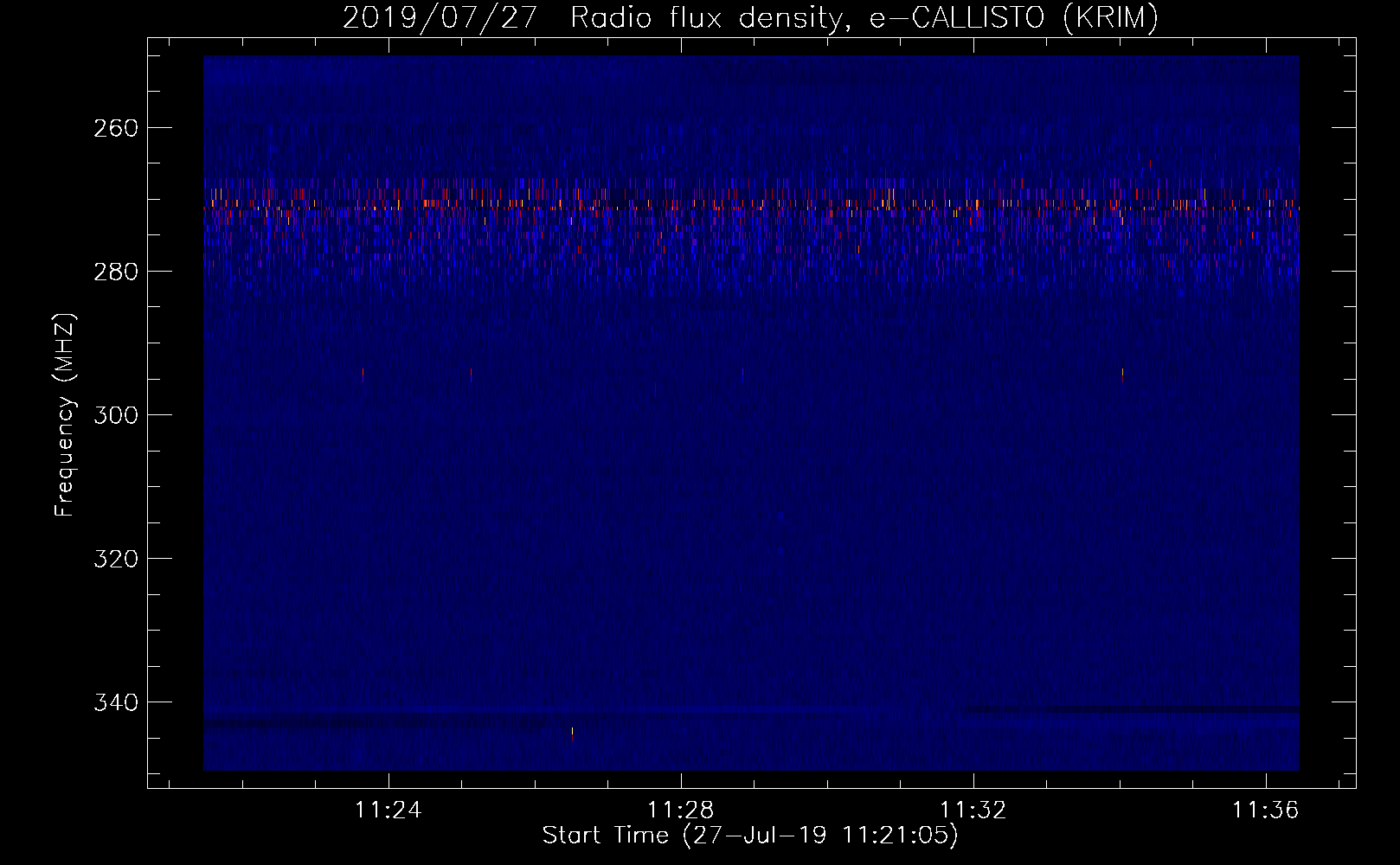1400x865 pixels.
Task: Click the 11:36 time tick label
Action: 1266,810
